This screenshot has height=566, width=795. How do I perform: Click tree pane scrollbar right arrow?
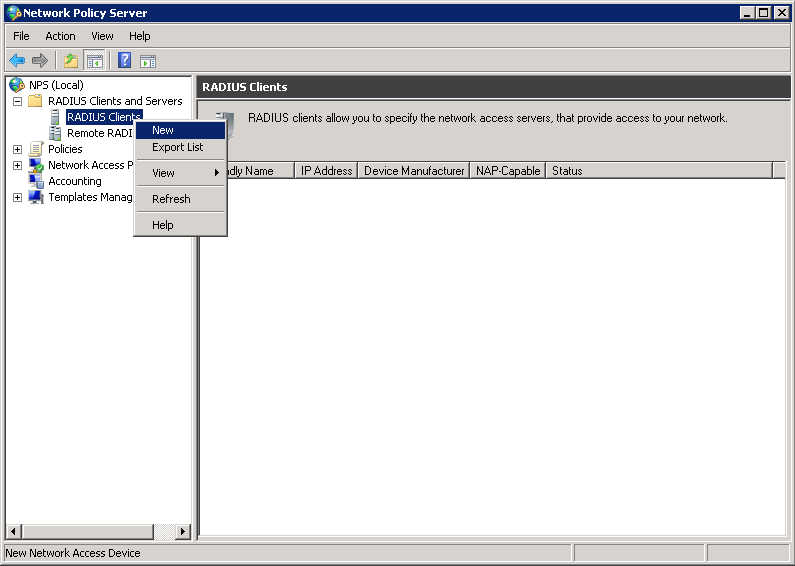183,532
